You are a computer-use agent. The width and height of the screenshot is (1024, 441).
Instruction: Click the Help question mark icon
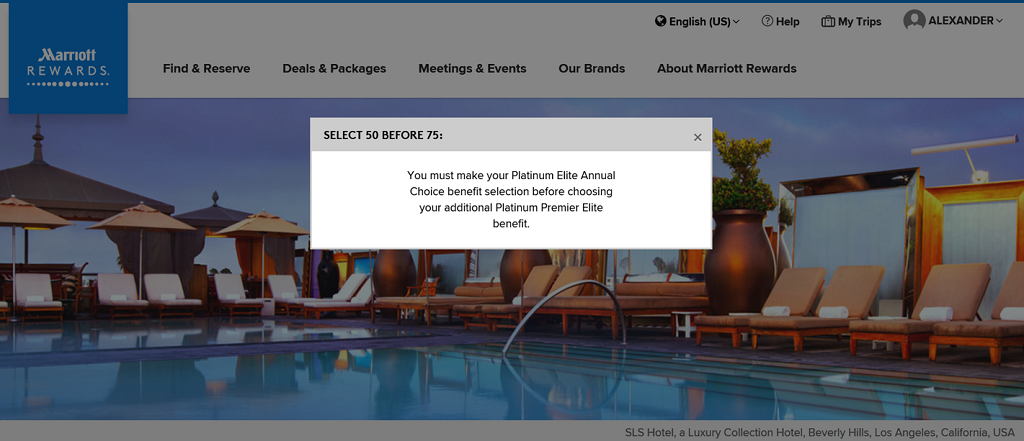coord(767,21)
